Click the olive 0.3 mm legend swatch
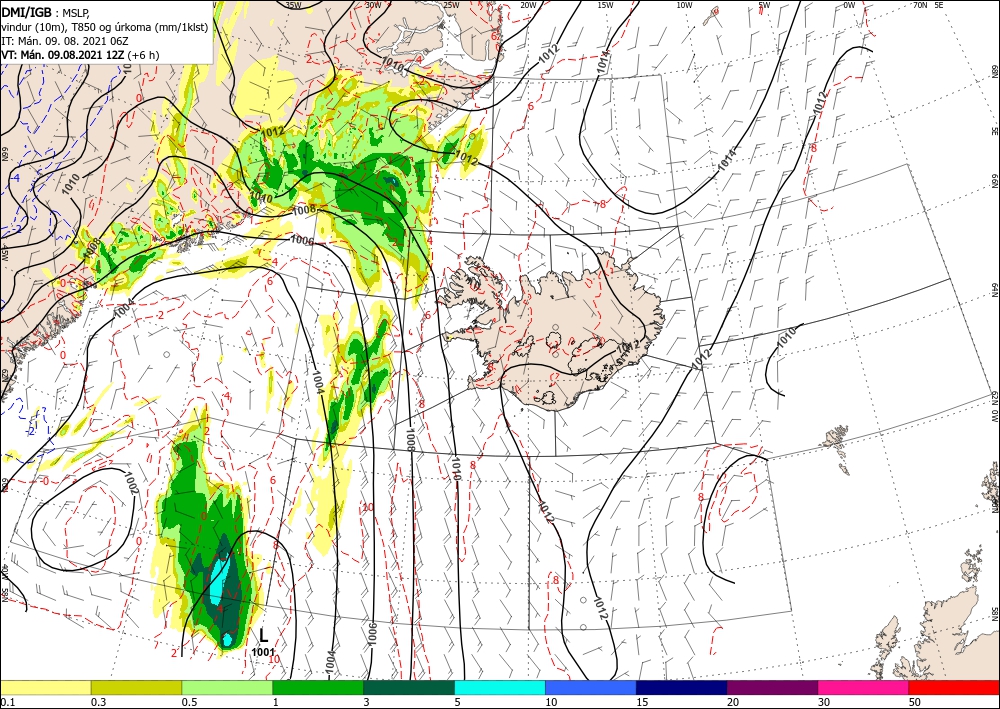Image resolution: width=1000 pixels, height=709 pixels. click(x=136, y=687)
